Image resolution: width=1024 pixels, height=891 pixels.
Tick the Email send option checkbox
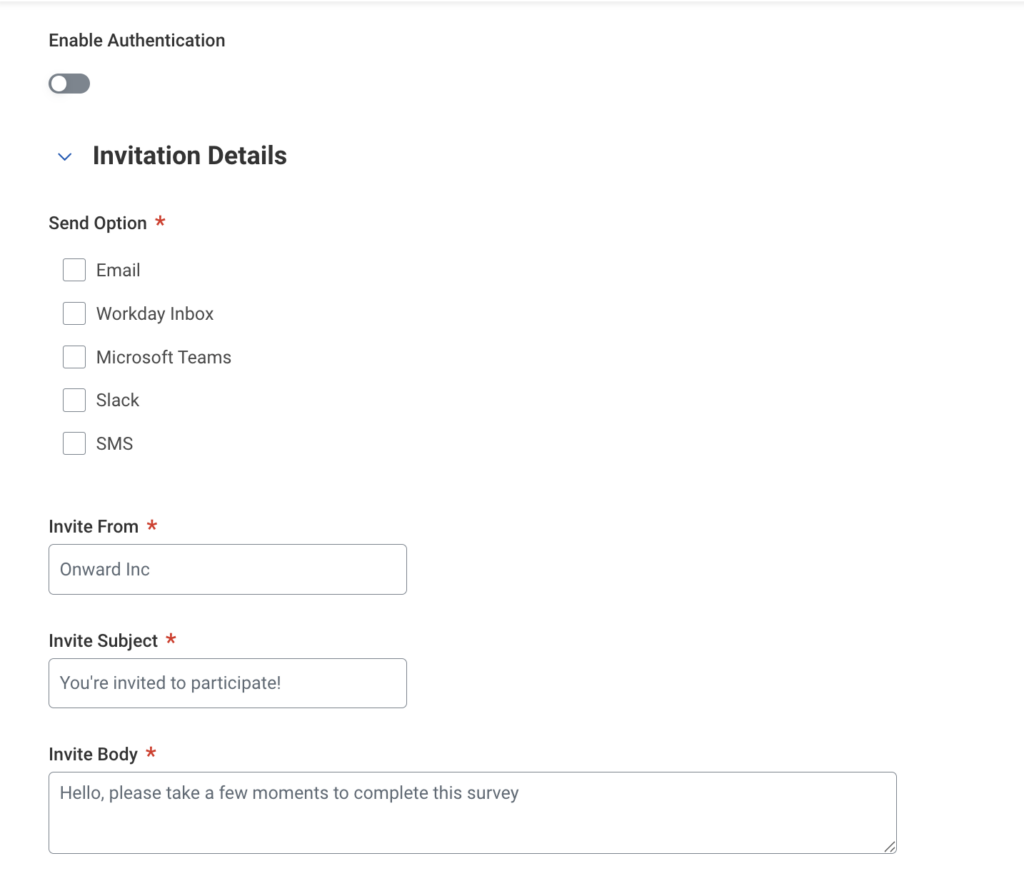(74, 270)
